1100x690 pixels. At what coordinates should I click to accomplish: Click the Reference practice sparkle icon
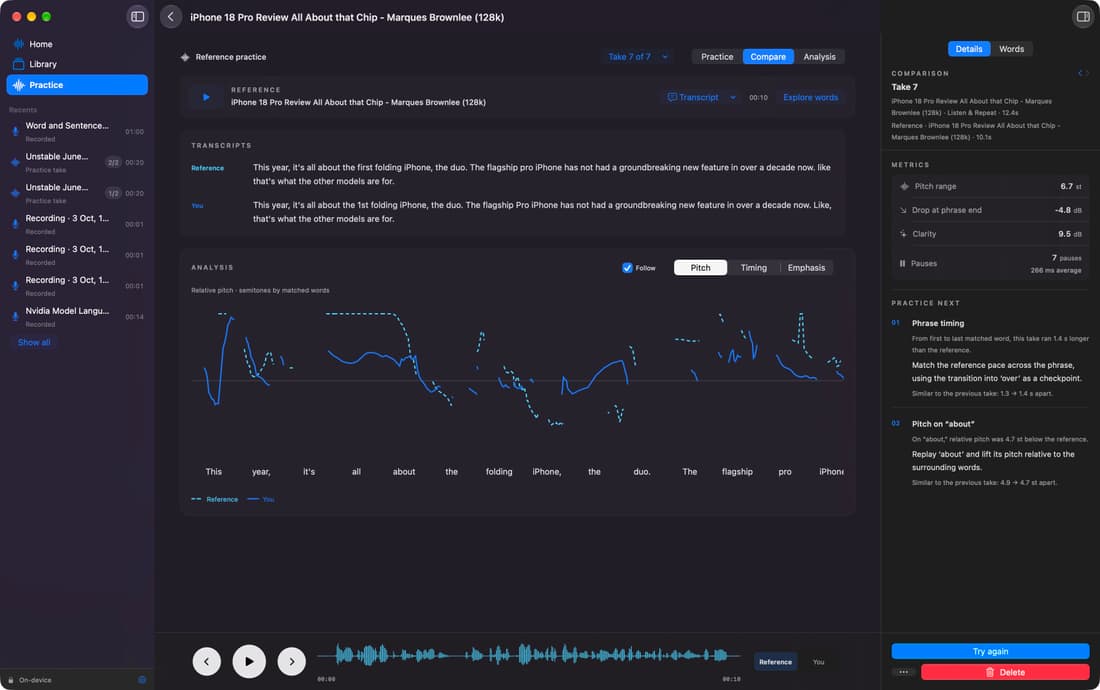pyautogui.click(x=185, y=58)
